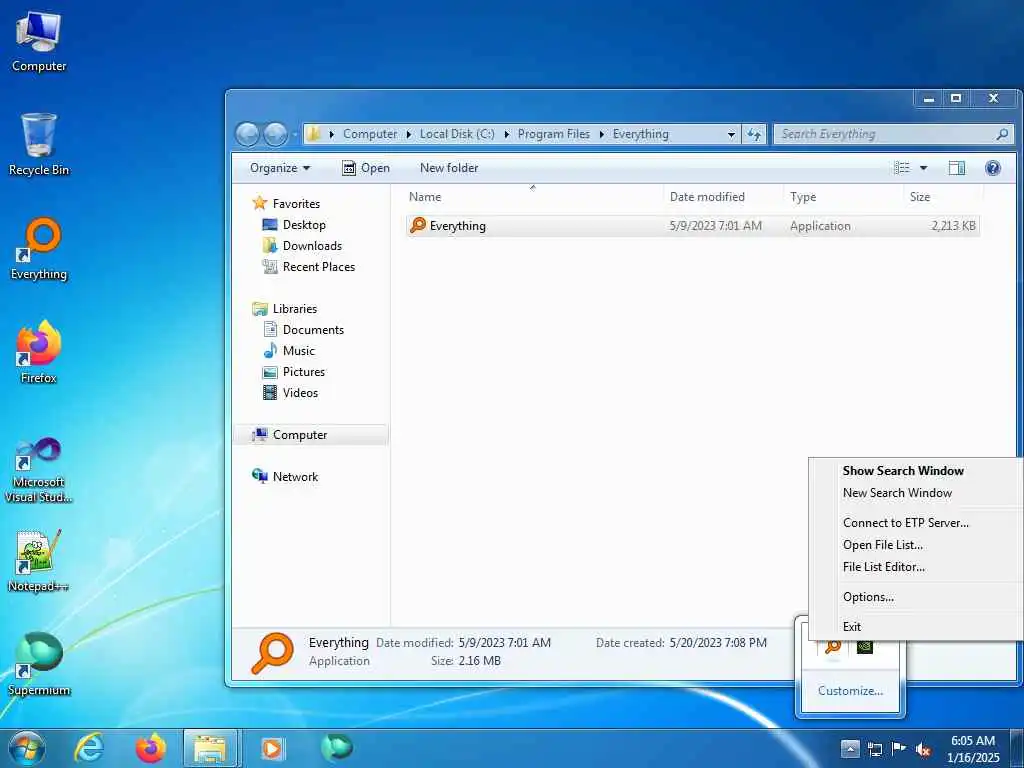Click the taskbar clock showing 6:05 AM
Screen dimensions: 1024x768
[x=972, y=748]
